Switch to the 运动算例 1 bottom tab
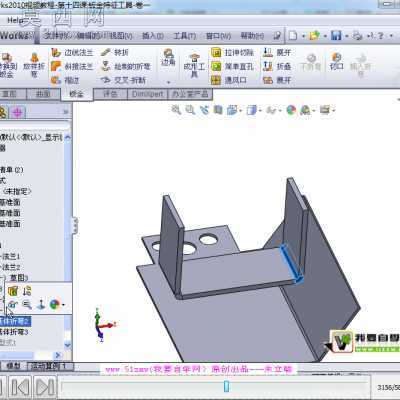400x400 pixels. pos(49,366)
